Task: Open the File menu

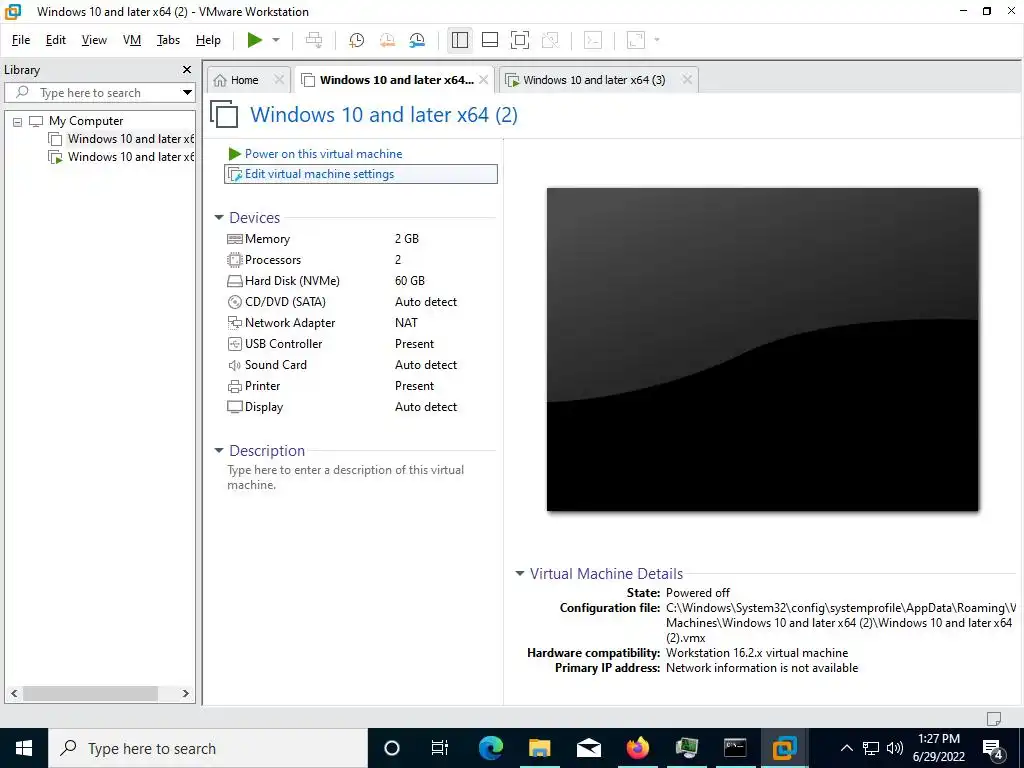Action: point(21,40)
